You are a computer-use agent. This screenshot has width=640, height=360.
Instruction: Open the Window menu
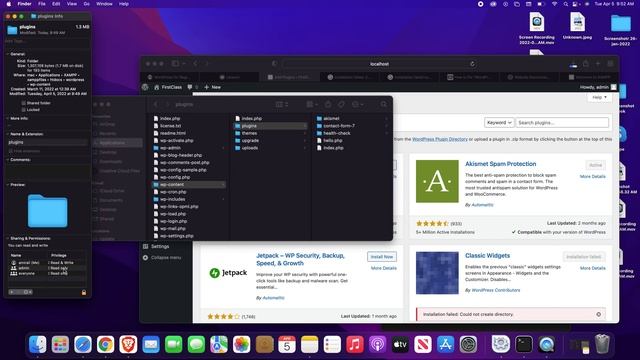click(x=104, y=4)
